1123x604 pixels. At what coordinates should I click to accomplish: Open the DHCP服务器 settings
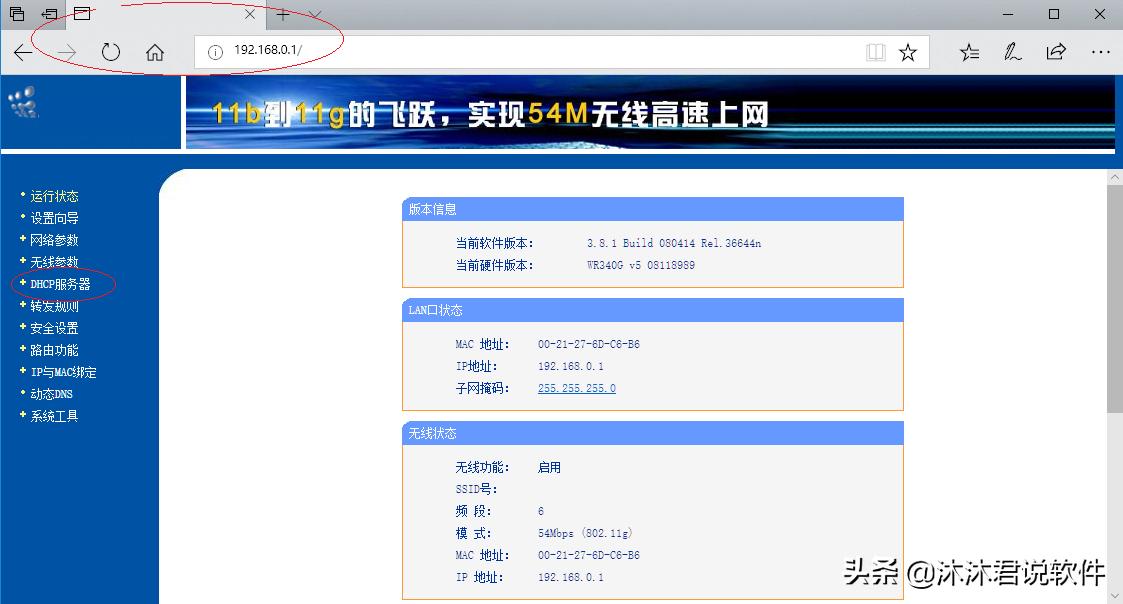60,283
